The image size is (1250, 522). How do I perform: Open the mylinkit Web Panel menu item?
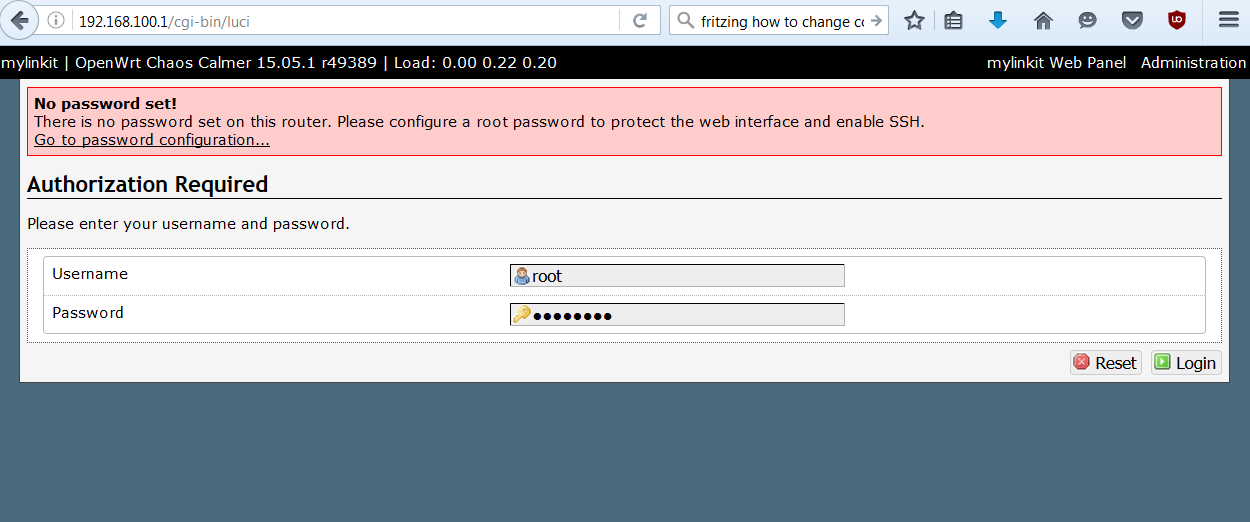click(1056, 63)
